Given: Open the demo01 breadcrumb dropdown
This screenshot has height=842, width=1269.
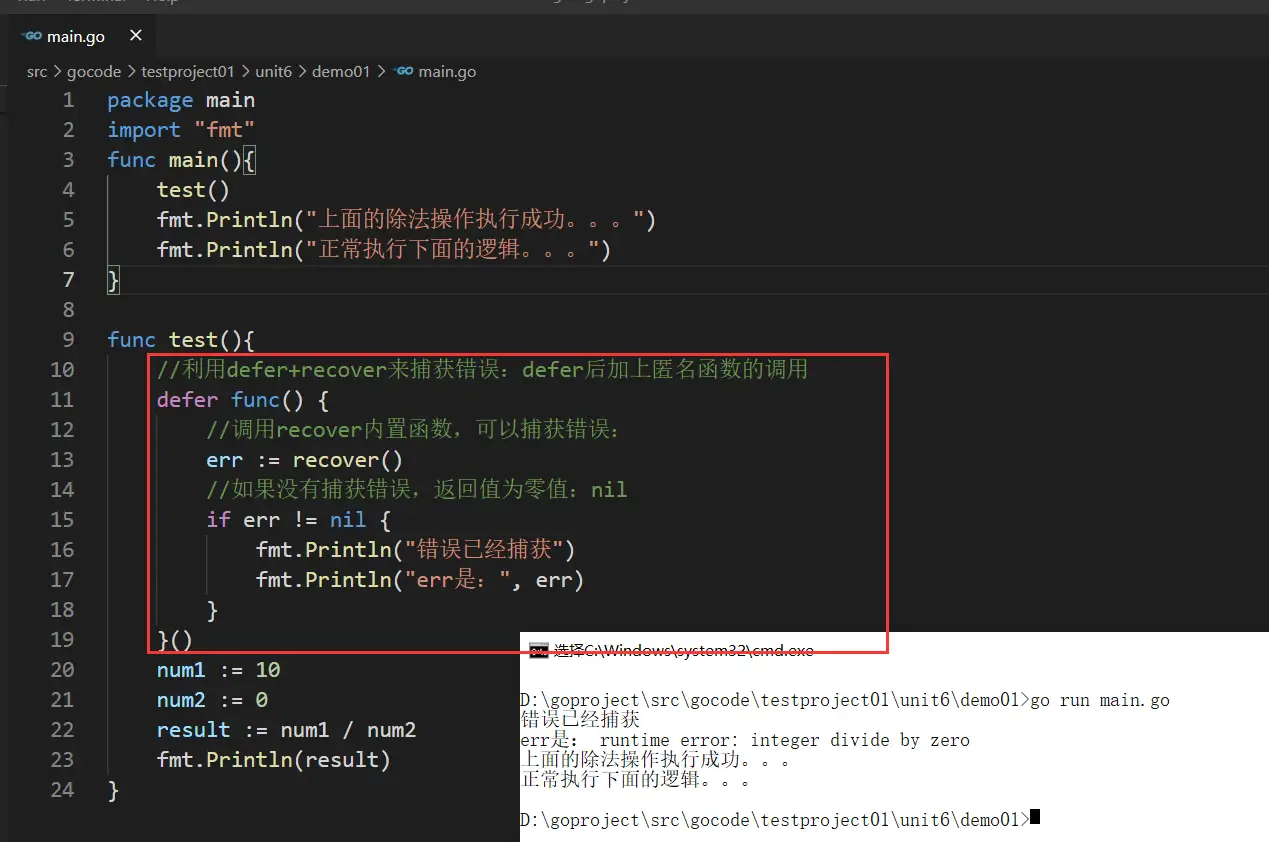Looking at the screenshot, I should 341,71.
